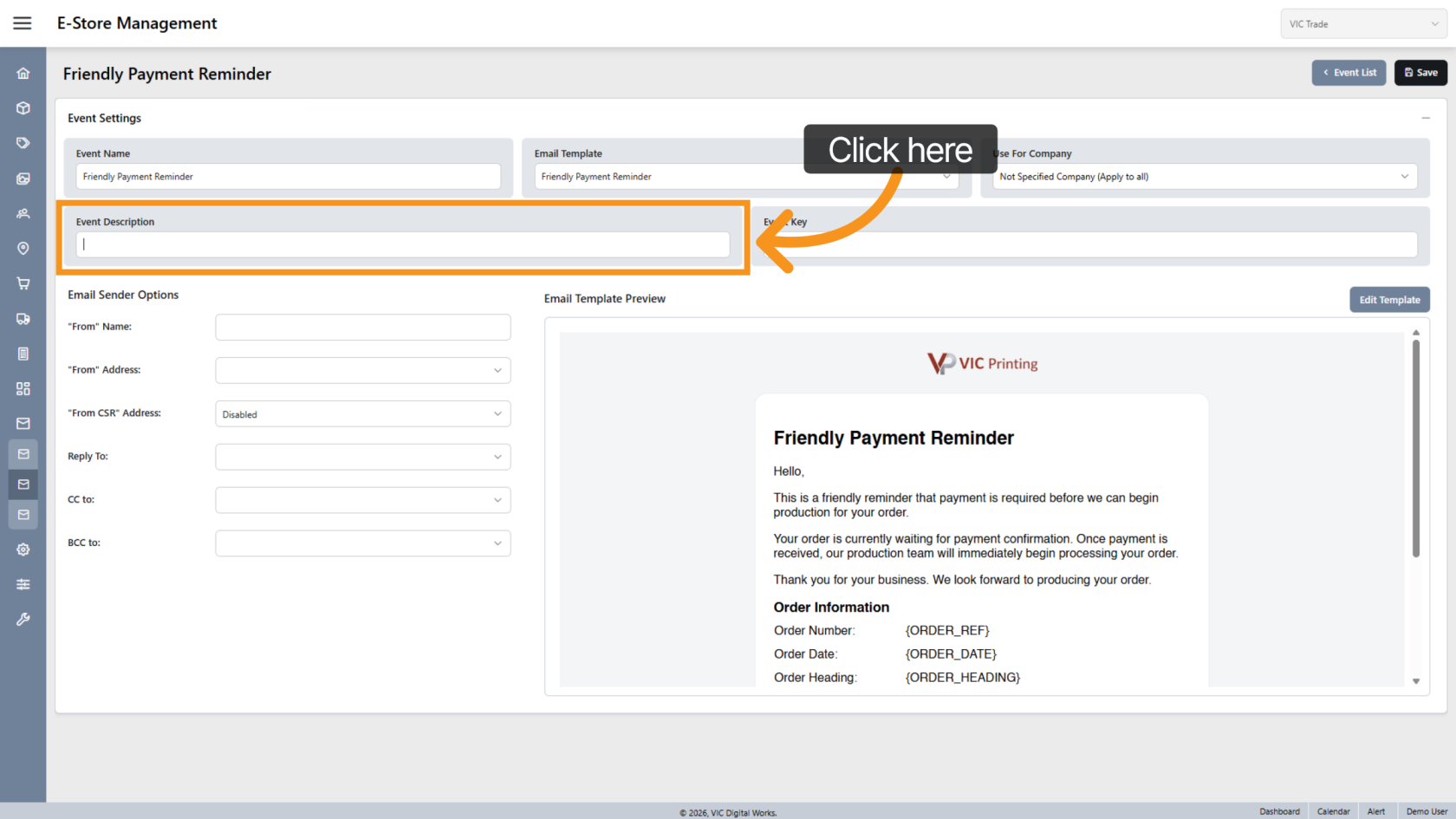Click the "From" Name input field
The width and height of the screenshot is (1456, 819).
tap(362, 328)
